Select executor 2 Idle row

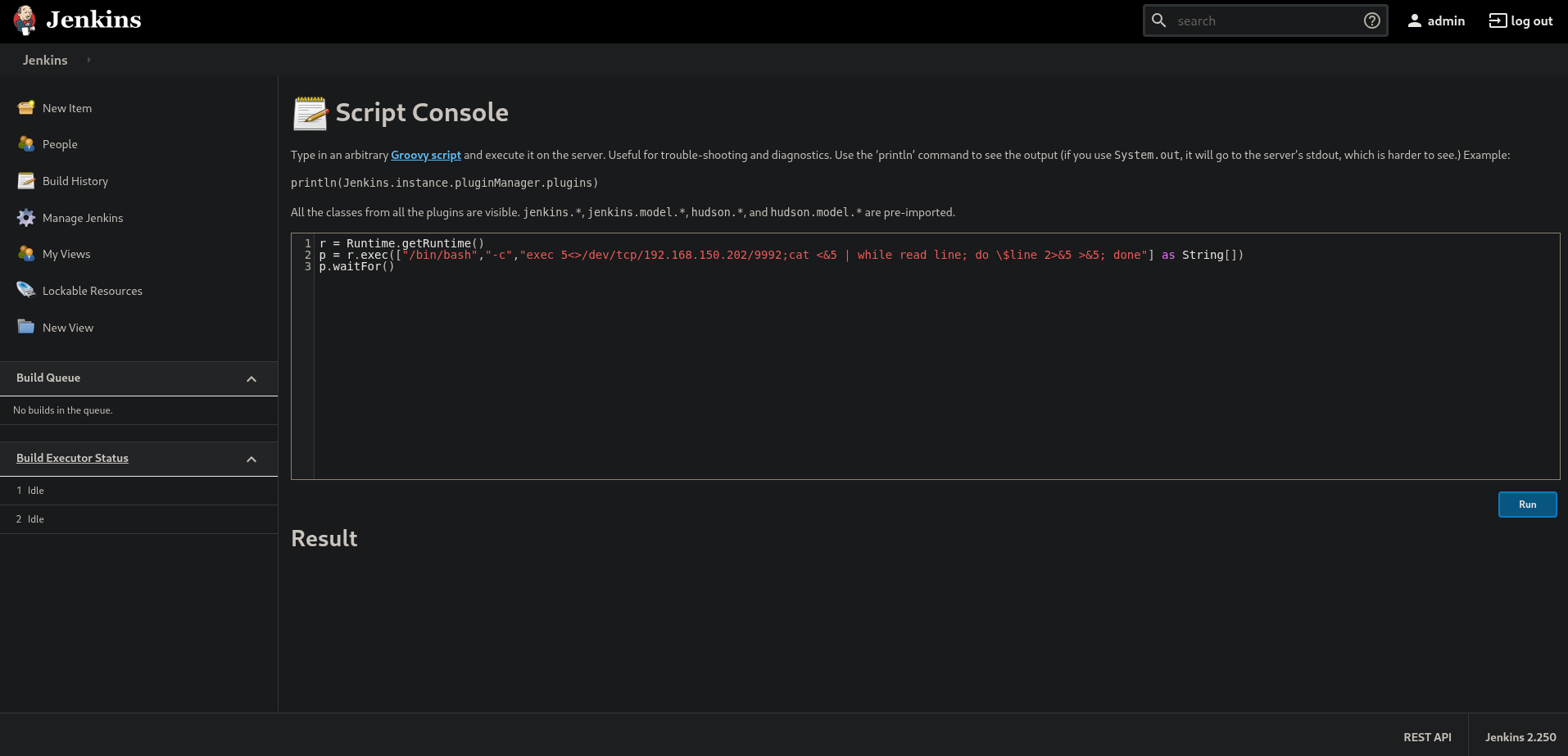click(x=138, y=519)
